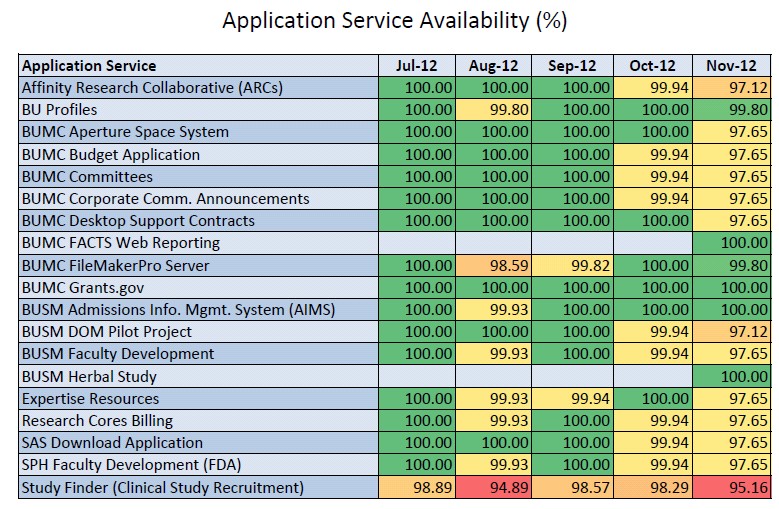This screenshot has width=779, height=509.
Task: Select the BUSM DOM Pilot Project label
Action: pyautogui.click(x=199, y=332)
